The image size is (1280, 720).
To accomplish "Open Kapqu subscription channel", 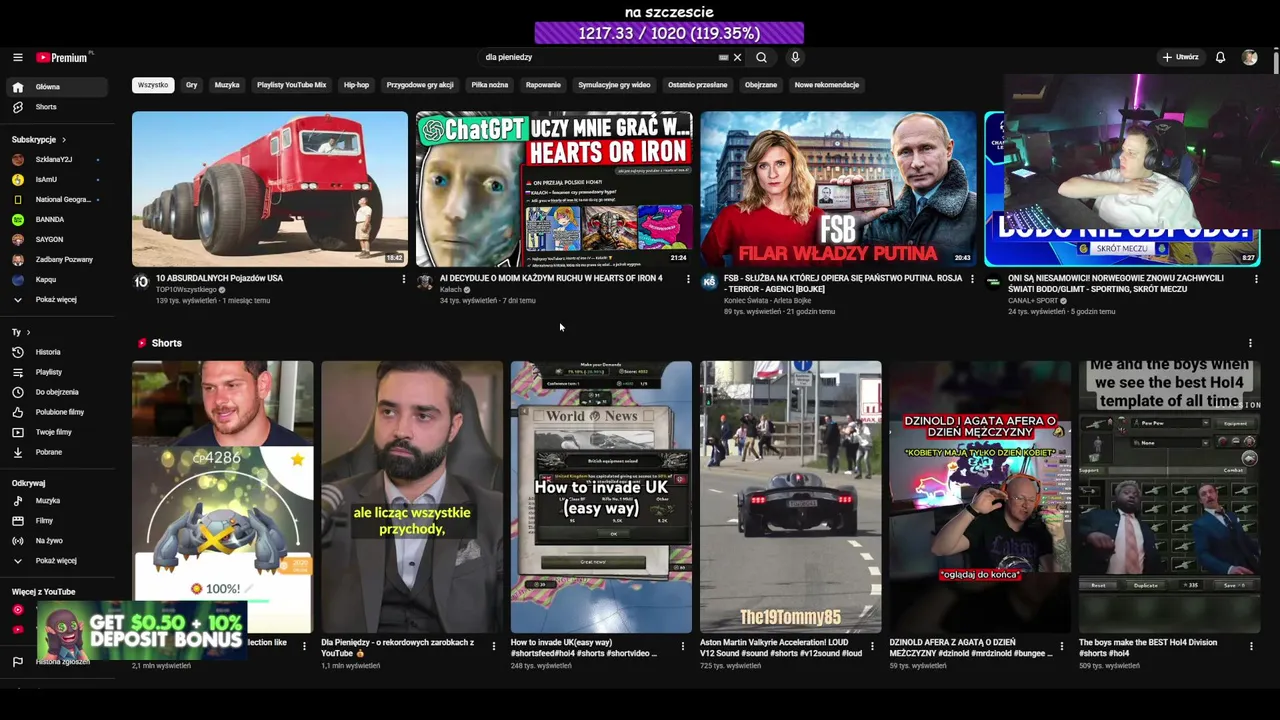I will tap(56, 280).
